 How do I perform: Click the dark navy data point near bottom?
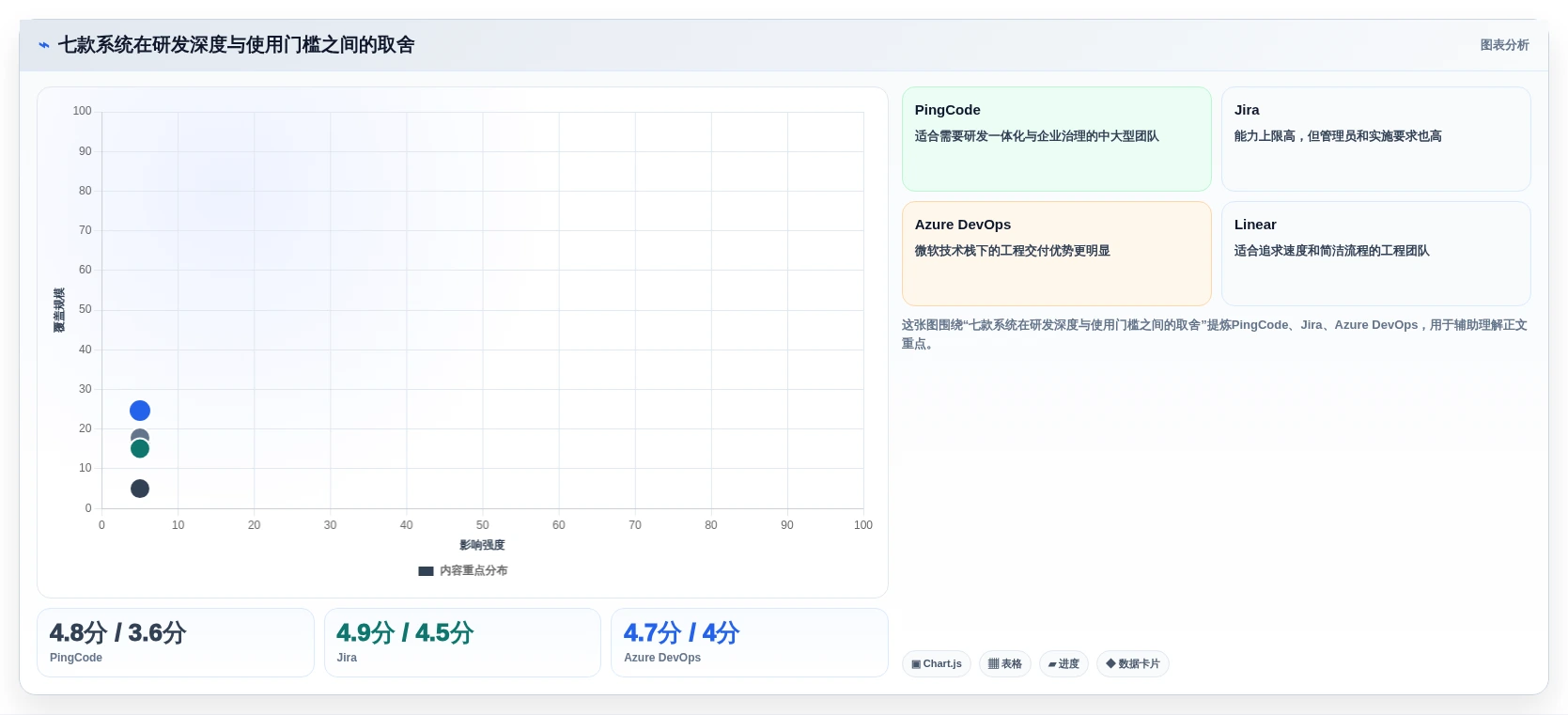tap(140, 489)
